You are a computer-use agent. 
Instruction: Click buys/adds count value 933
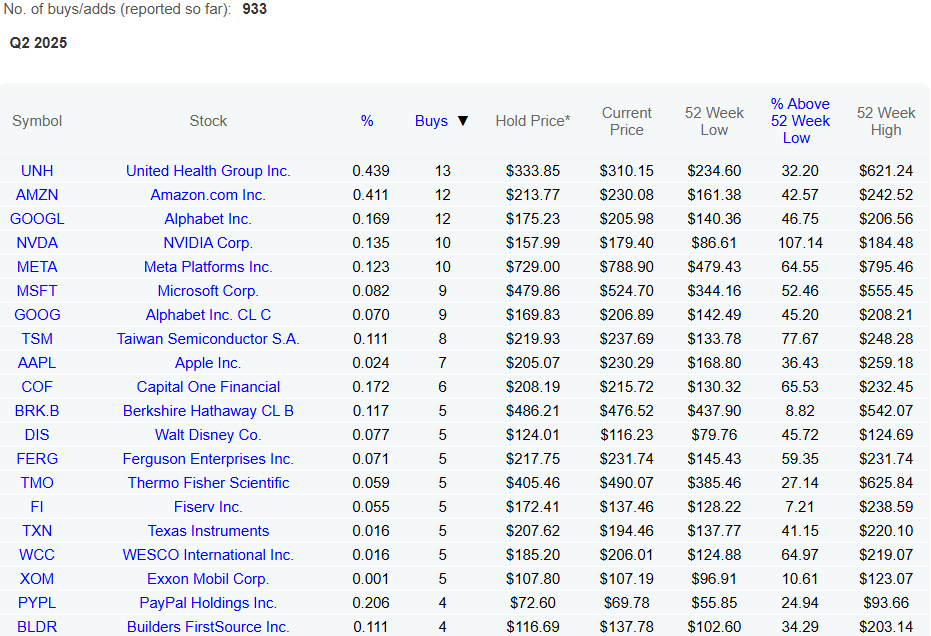(x=254, y=9)
